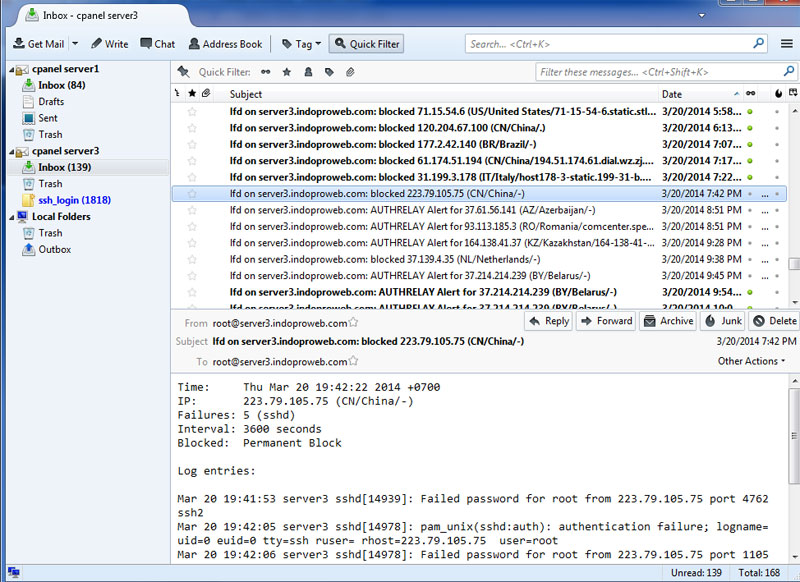Filter tagged messages with tag icon
Viewport: 800px width, 582px height.
[x=329, y=72]
